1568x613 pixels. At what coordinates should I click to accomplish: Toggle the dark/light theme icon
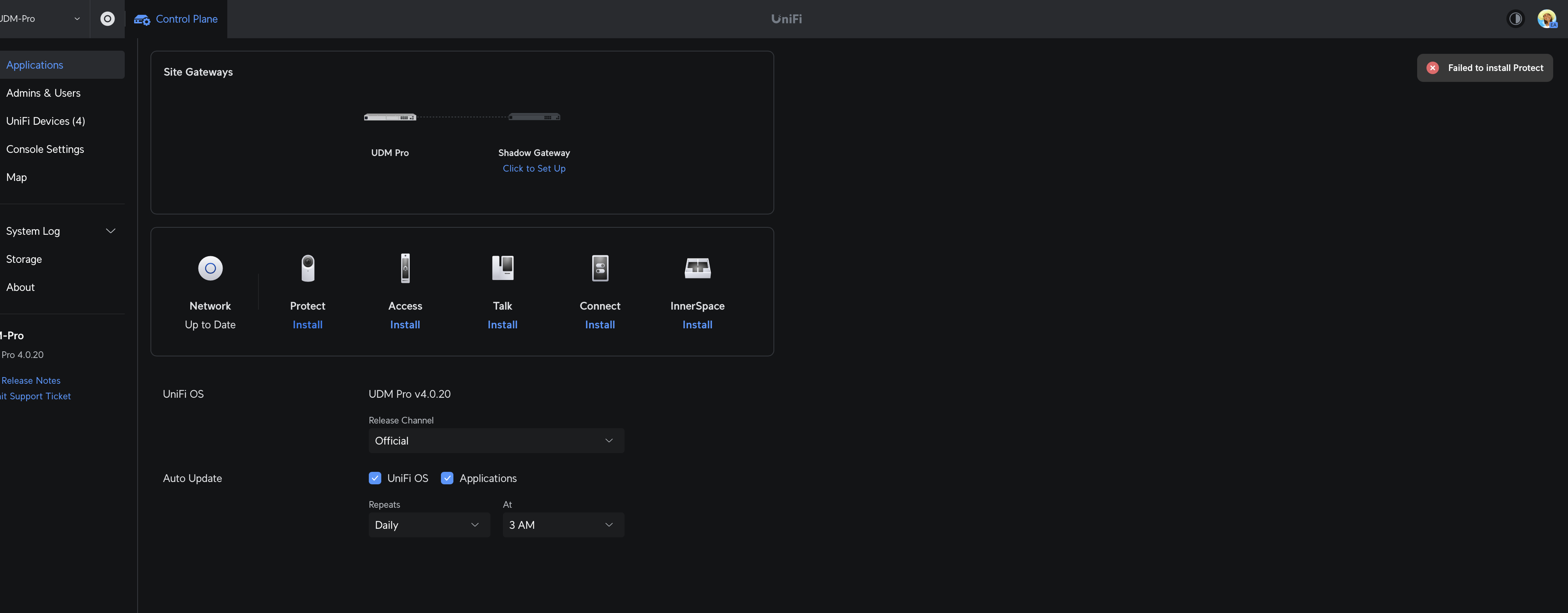(x=1516, y=19)
